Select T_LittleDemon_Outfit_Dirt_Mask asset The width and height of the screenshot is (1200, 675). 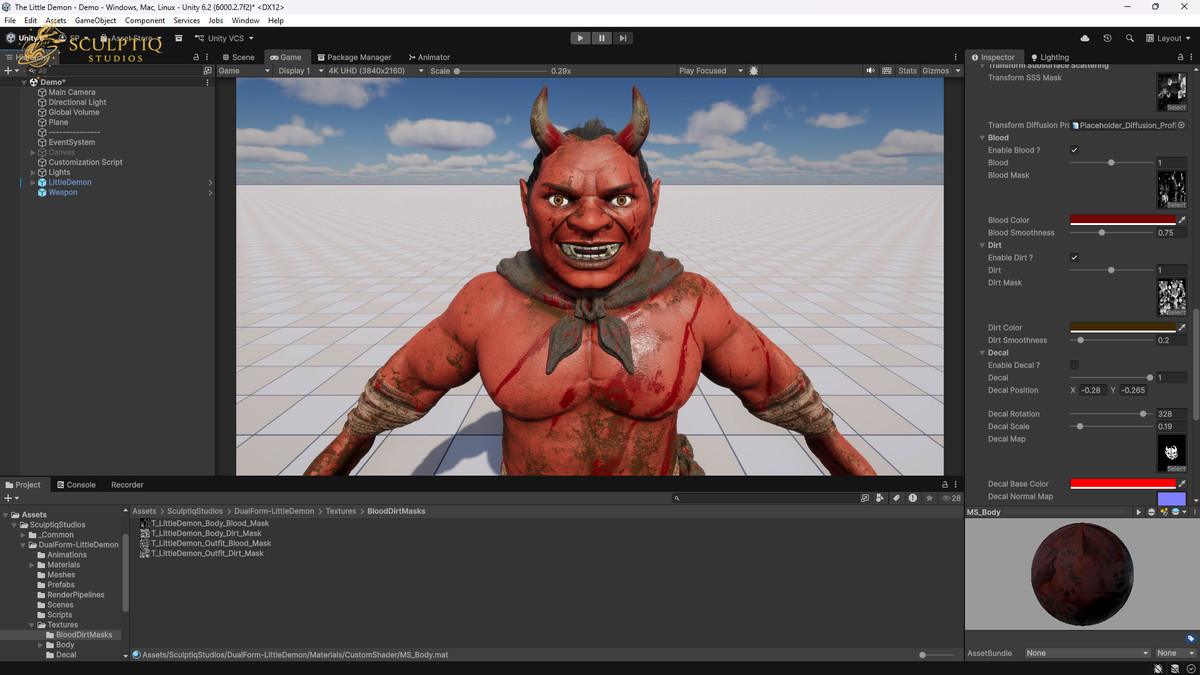[202, 553]
